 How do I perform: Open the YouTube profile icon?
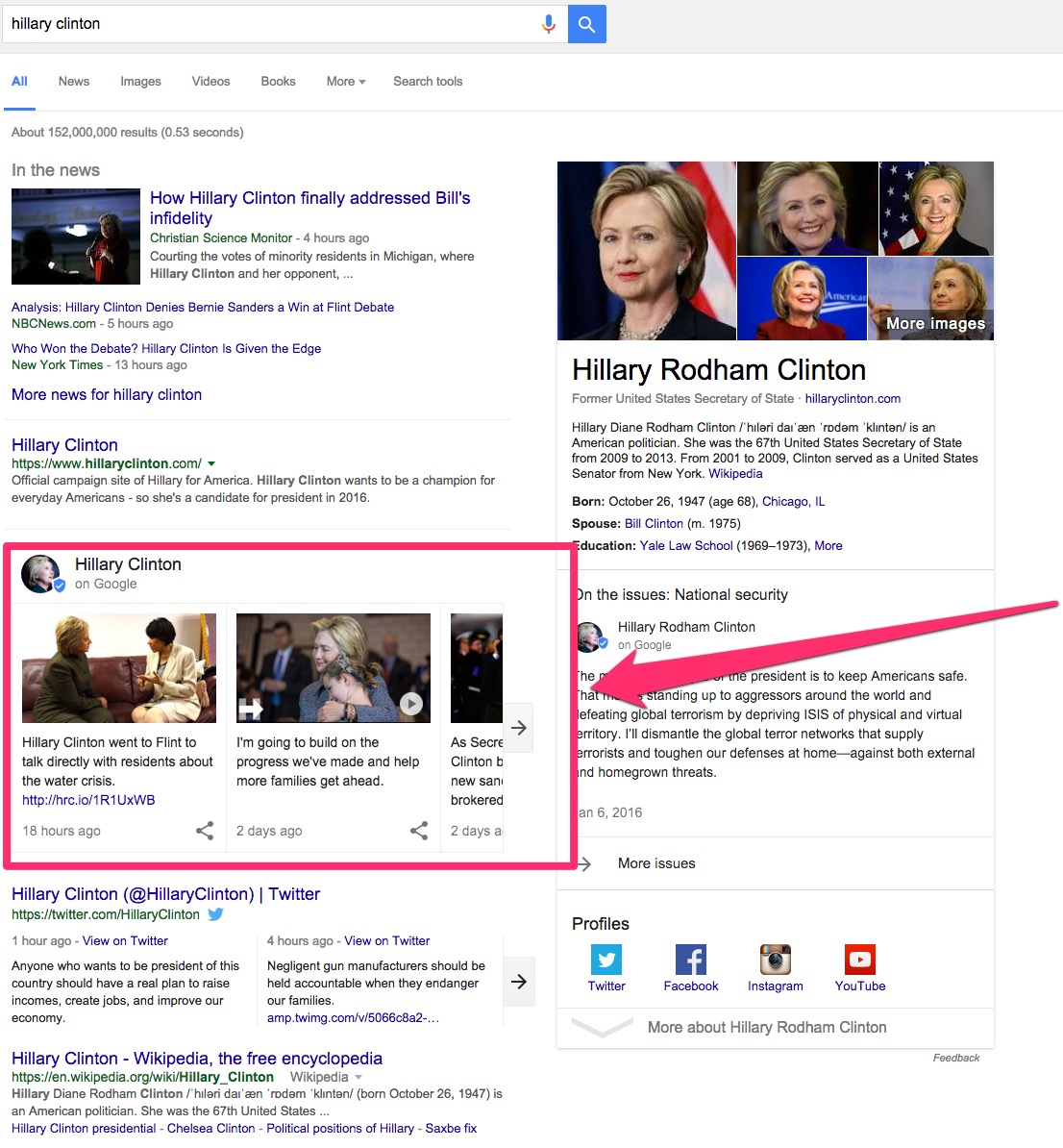click(x=860, y=960)
